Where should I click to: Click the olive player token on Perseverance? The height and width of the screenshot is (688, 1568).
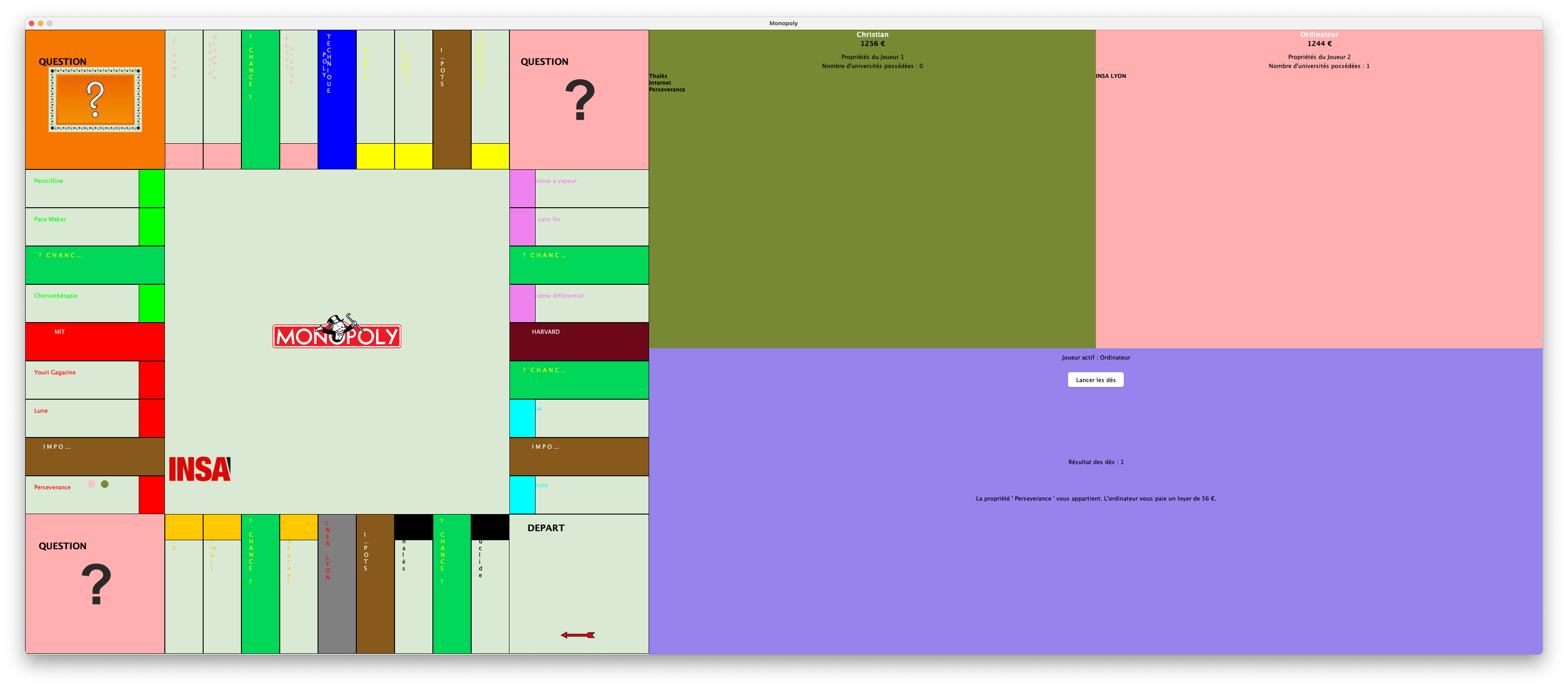(x=105, y=484)
